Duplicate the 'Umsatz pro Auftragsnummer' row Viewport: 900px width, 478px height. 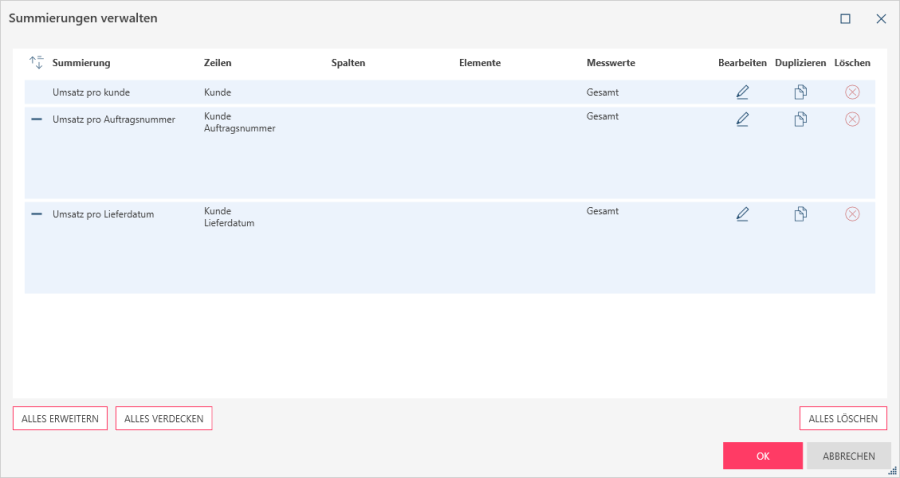(800, 119)
